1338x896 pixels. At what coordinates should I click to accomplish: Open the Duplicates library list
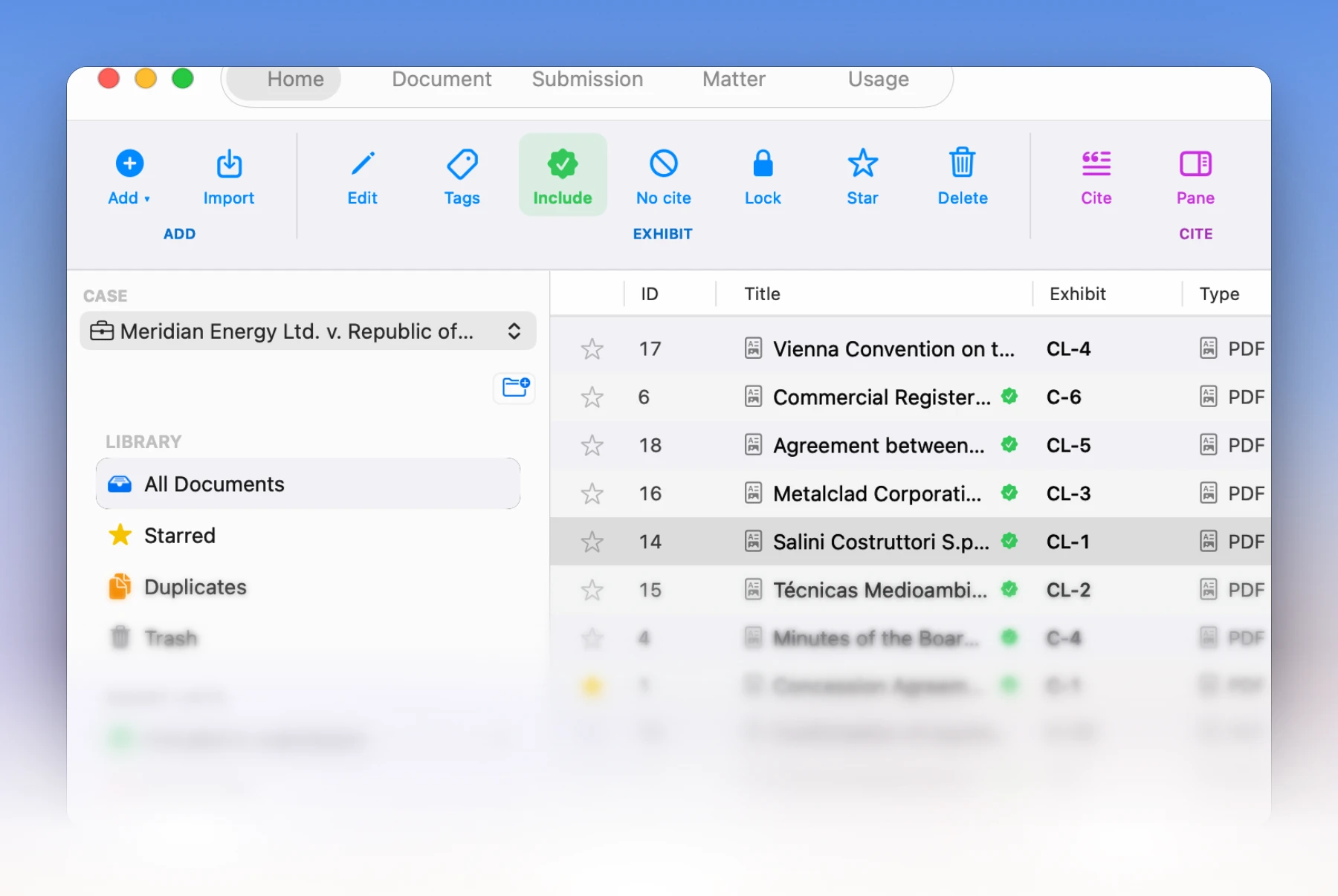[308, 587]
